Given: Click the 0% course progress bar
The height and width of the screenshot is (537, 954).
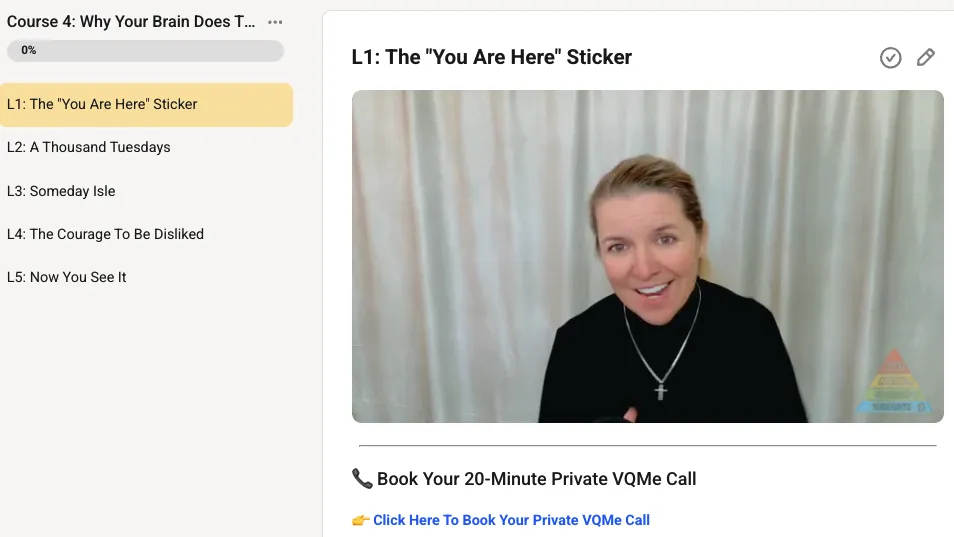Looking at the screenshot, I should coord(145,50).
